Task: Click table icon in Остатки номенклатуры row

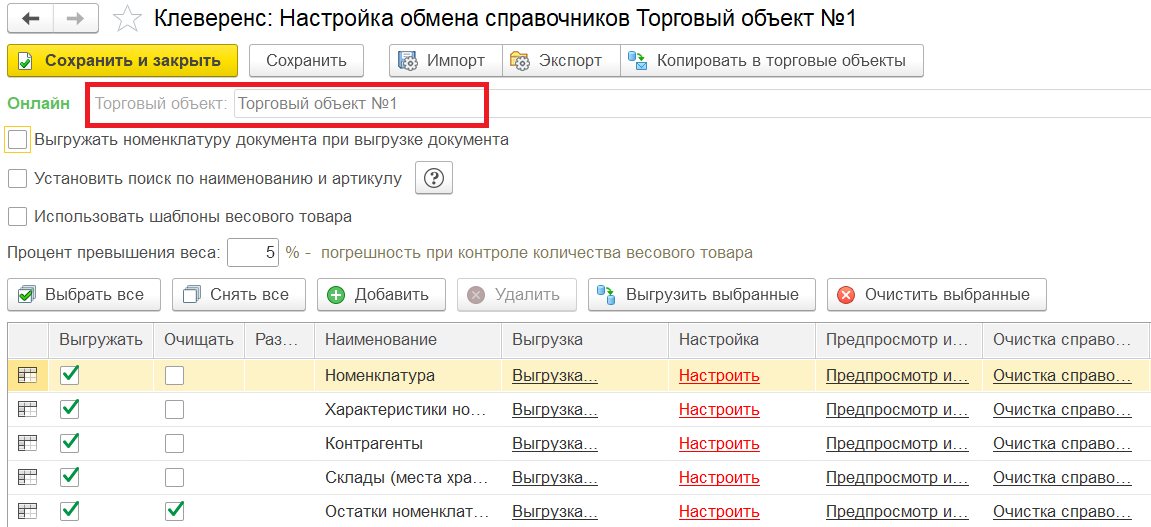Action: [27, 511]
